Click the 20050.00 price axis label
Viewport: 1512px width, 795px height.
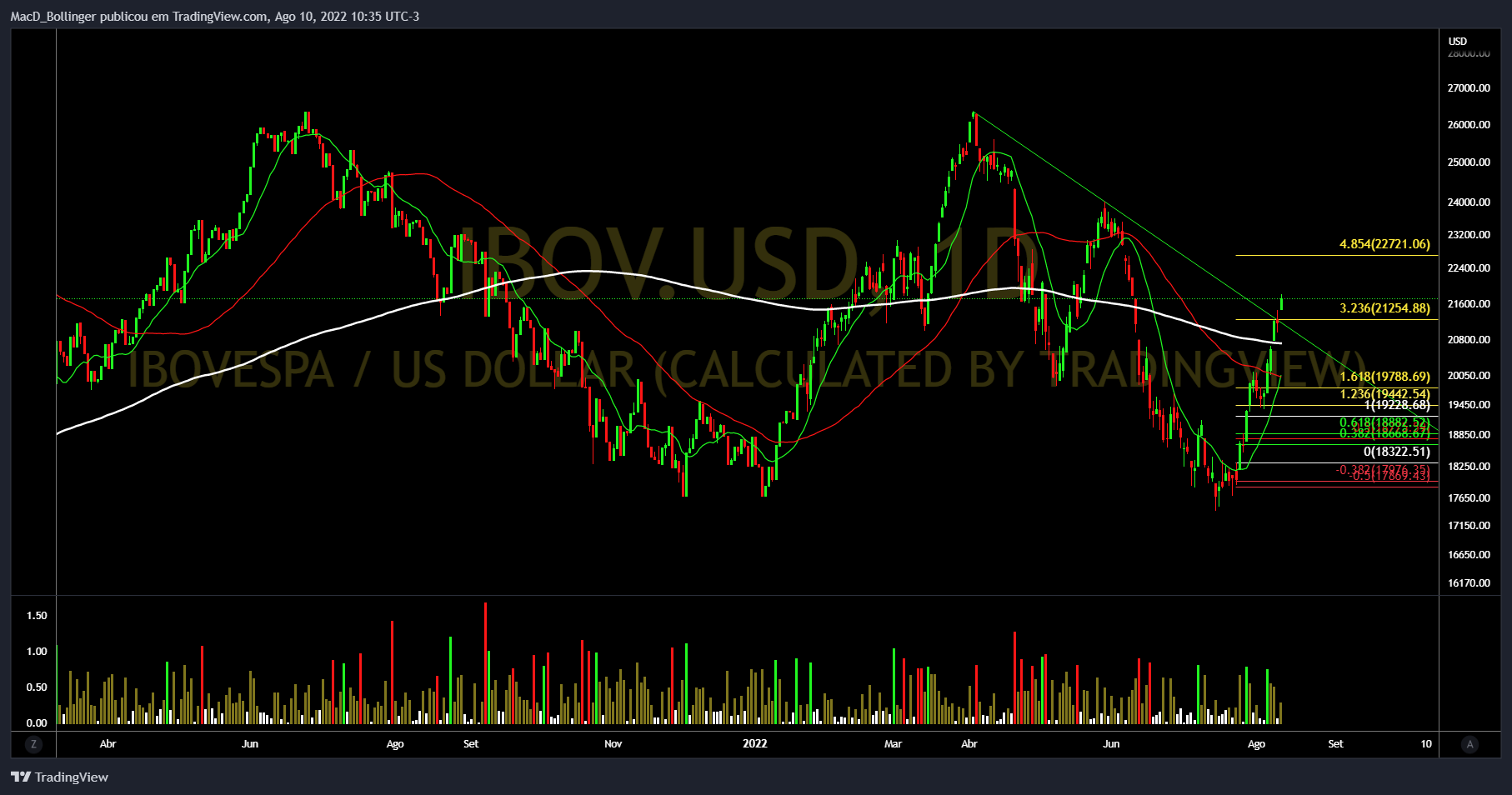[x=1469, y=376]
